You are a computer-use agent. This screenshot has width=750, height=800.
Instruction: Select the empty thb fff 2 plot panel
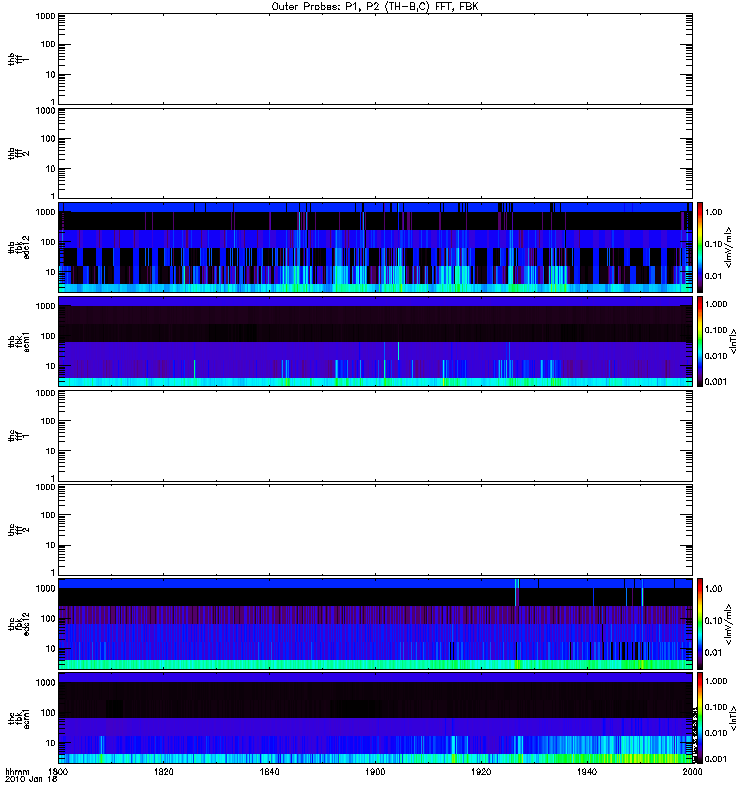(375, 153)
